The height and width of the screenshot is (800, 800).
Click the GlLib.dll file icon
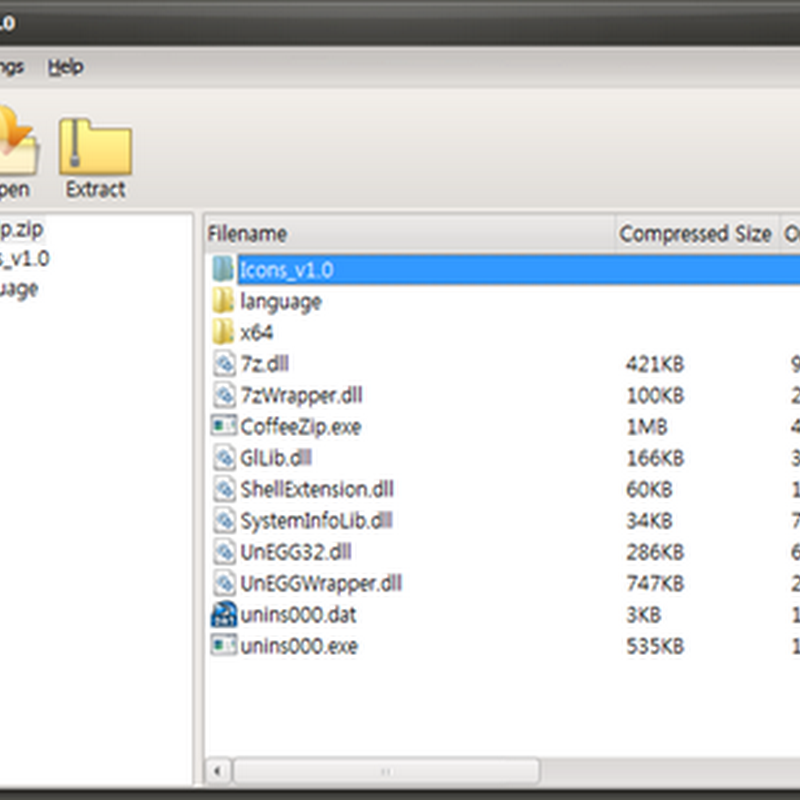point(224,458)
